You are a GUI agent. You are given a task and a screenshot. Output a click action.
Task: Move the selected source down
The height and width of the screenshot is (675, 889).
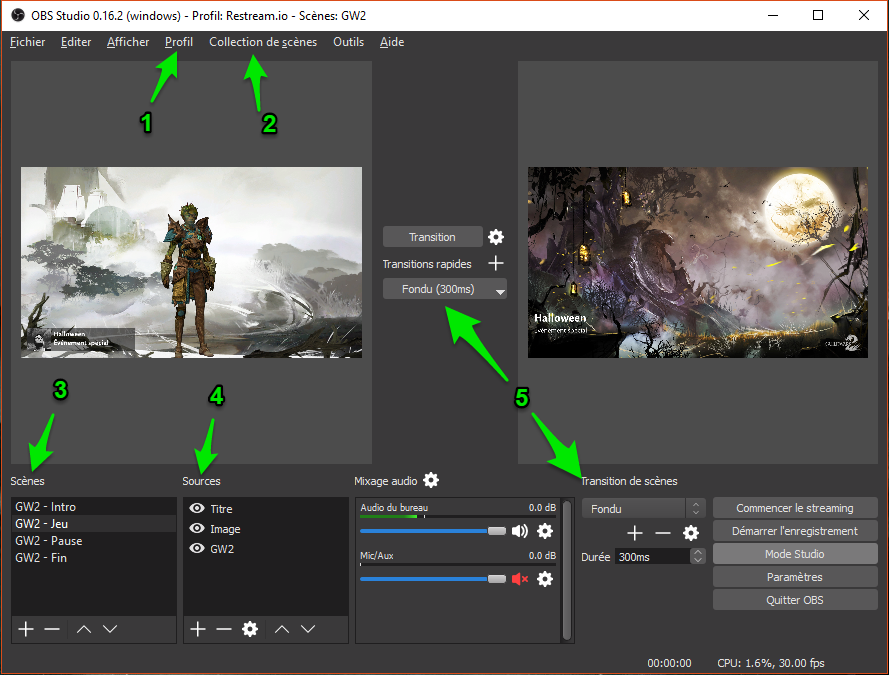[308, 629]
